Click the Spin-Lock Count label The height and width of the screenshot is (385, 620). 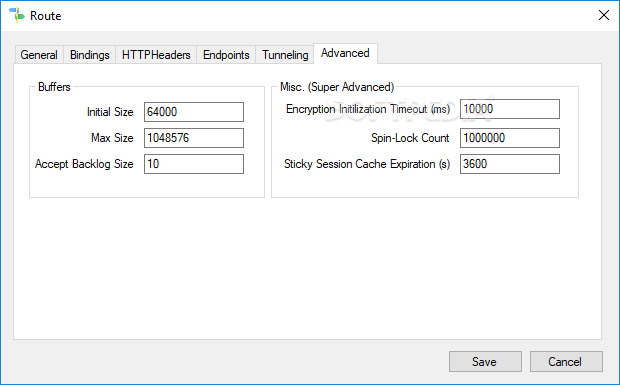[410, 138]
